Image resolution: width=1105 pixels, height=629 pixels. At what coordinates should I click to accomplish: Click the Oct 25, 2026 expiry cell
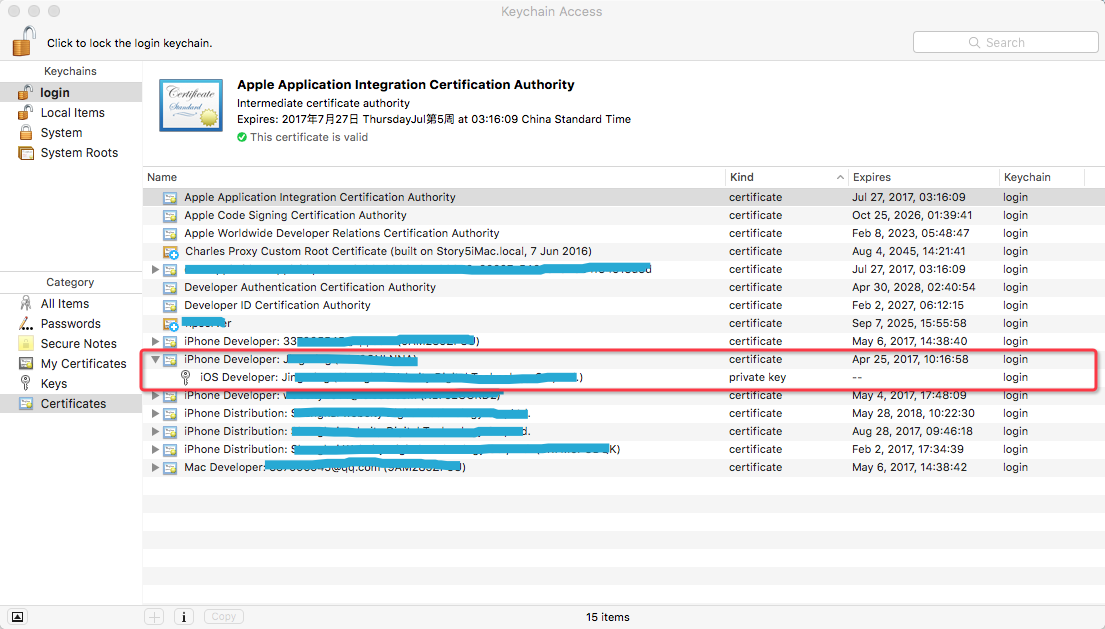tap(912, 216)
